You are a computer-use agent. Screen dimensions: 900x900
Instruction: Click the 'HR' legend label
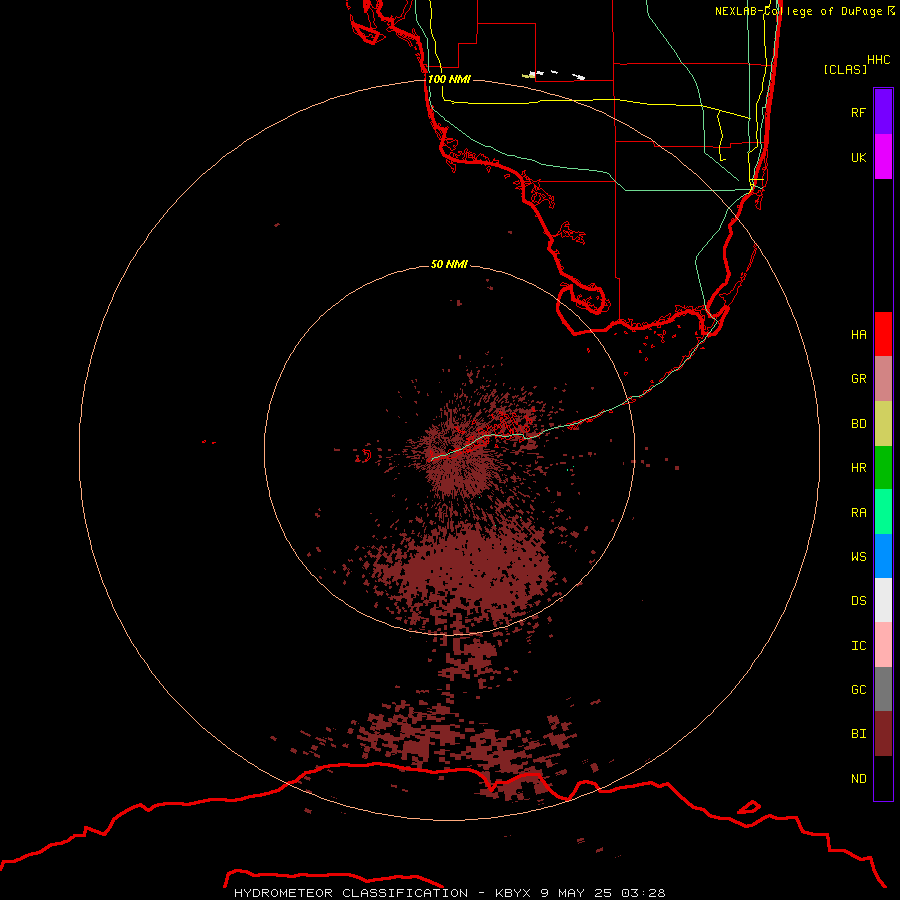(859, 468)
